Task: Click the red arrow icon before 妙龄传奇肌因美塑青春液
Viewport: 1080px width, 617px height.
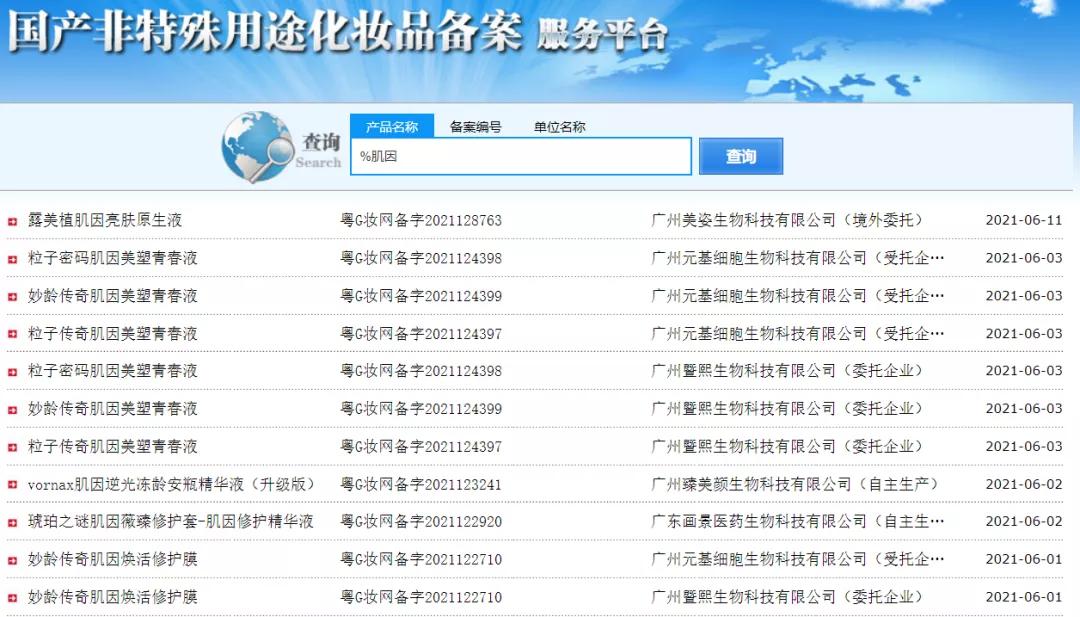Action: (x=12, y=295)
